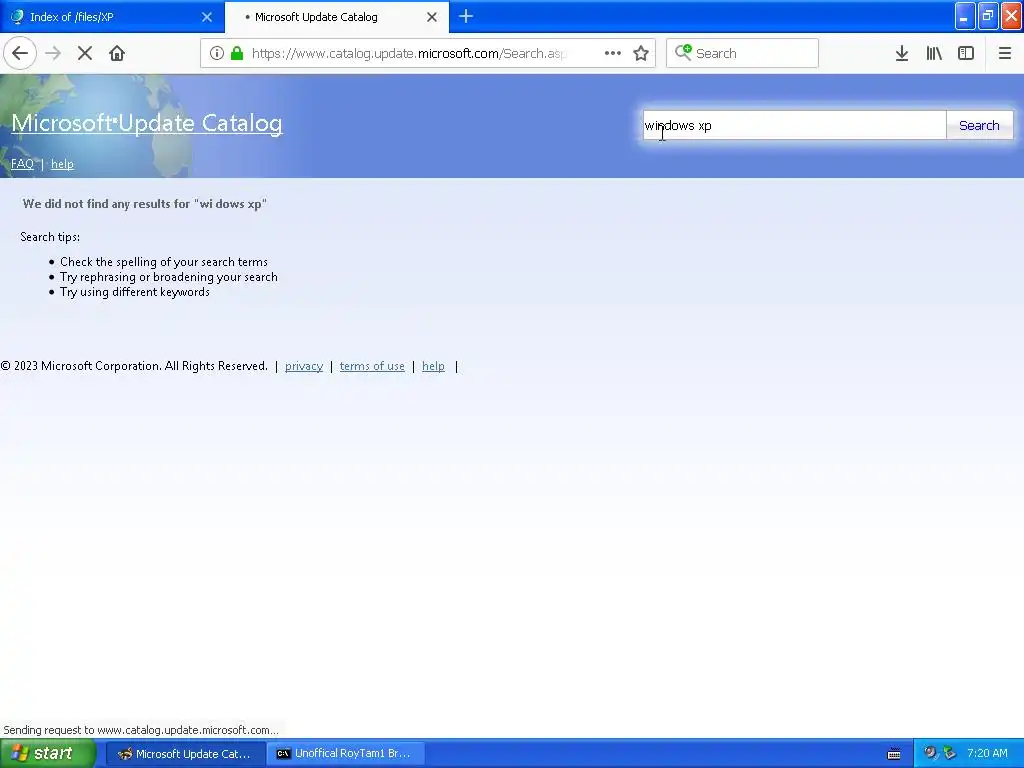Open the footer help link
This screenshot has width=1024, height=768.
tap(433, 366)
